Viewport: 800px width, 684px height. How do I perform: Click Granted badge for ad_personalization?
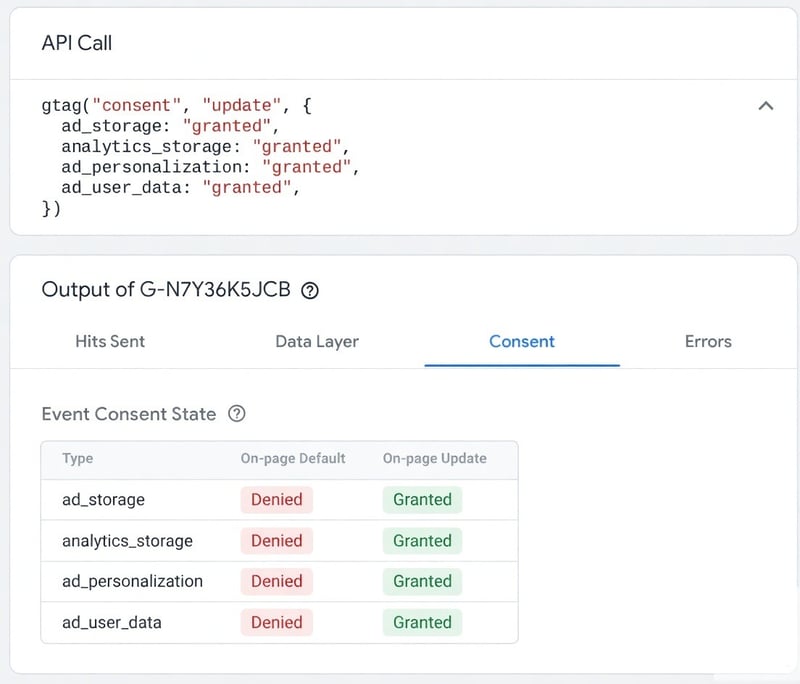click(x=422, y=581)
